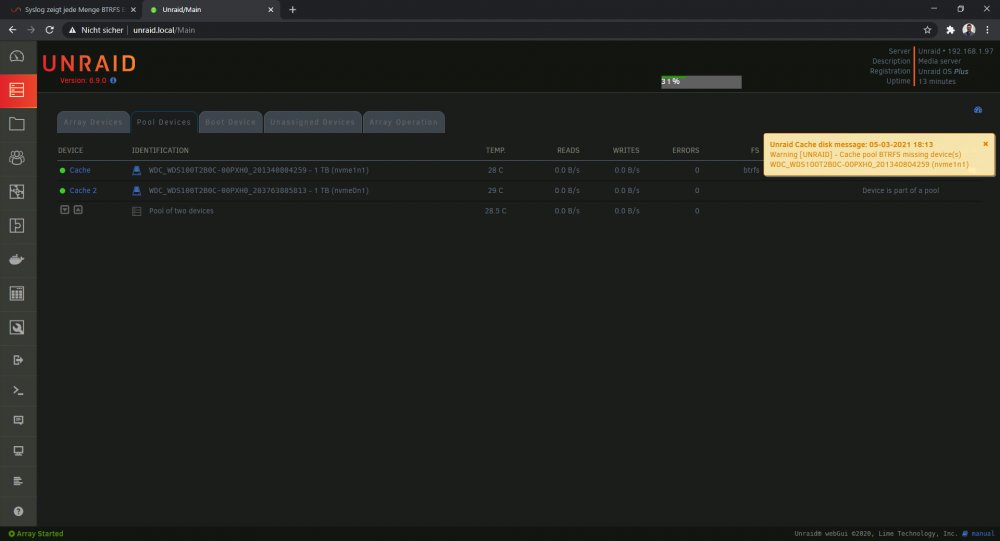The image size is (1000, 541).
Task: Click the manual link in the footer
Action: coord(982,533)
